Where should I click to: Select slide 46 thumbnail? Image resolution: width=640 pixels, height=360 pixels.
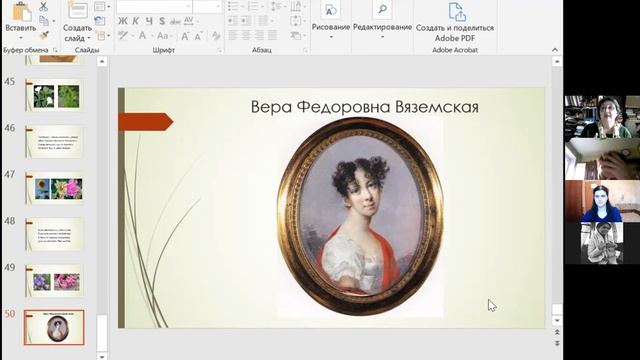tap(54, 142)
